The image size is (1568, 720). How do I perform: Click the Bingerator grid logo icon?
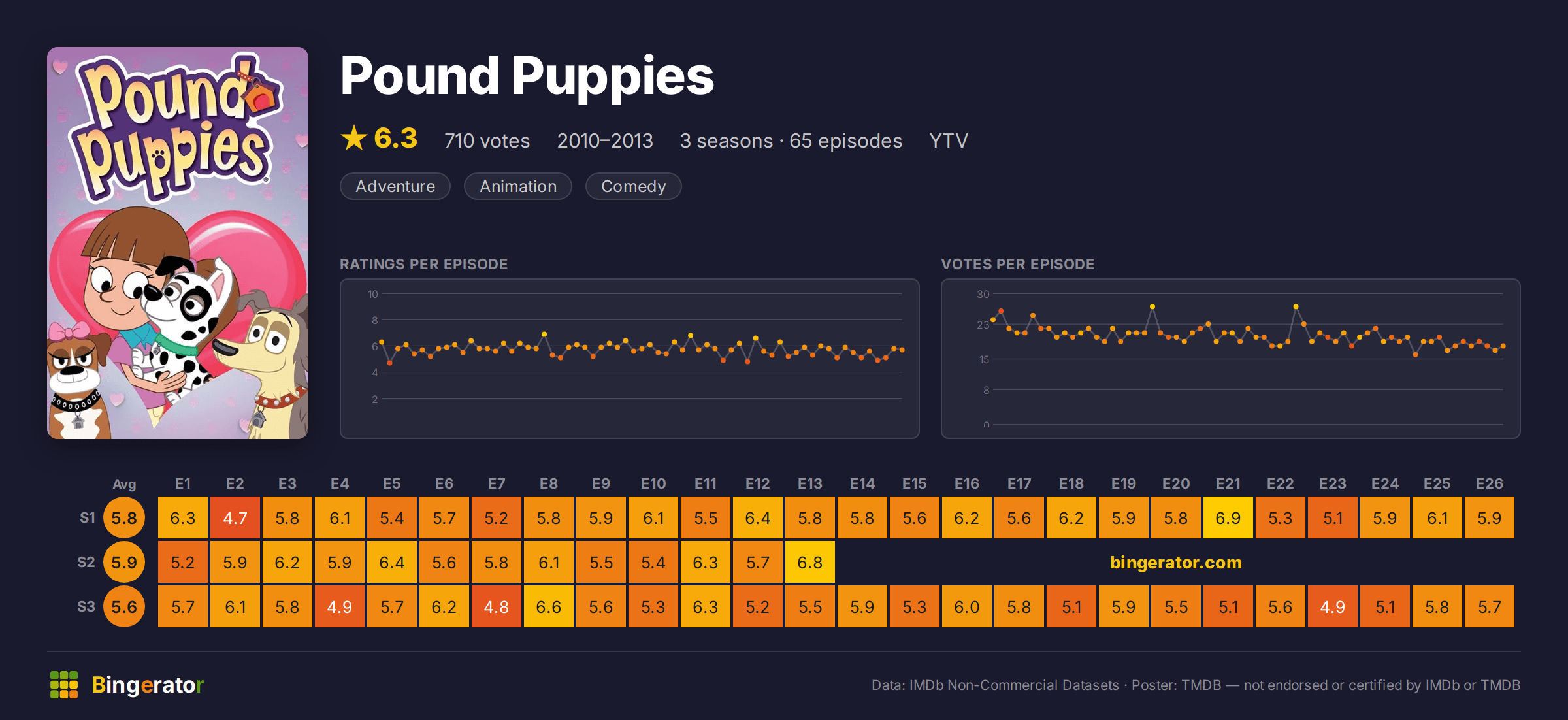pos(64,685)
